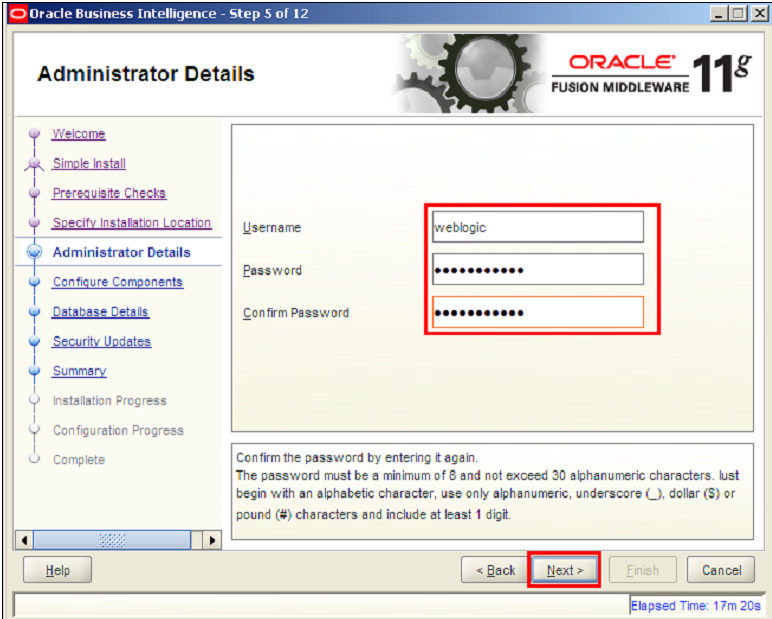
Task: Click the Installation Progress step bullet icon
Action: coord(34,400)
